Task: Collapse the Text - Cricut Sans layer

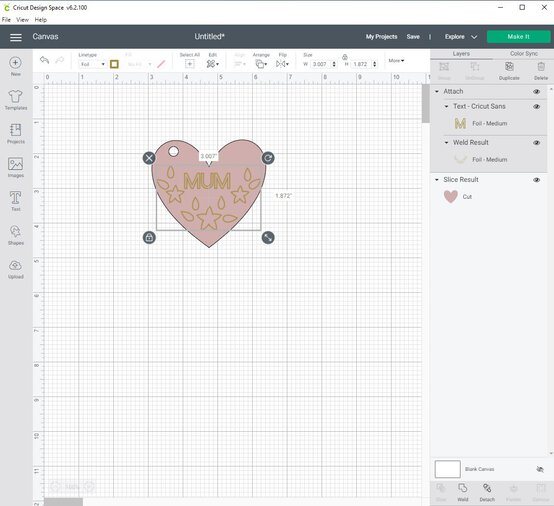Action: pyautogui.click(x=446, y=106)
